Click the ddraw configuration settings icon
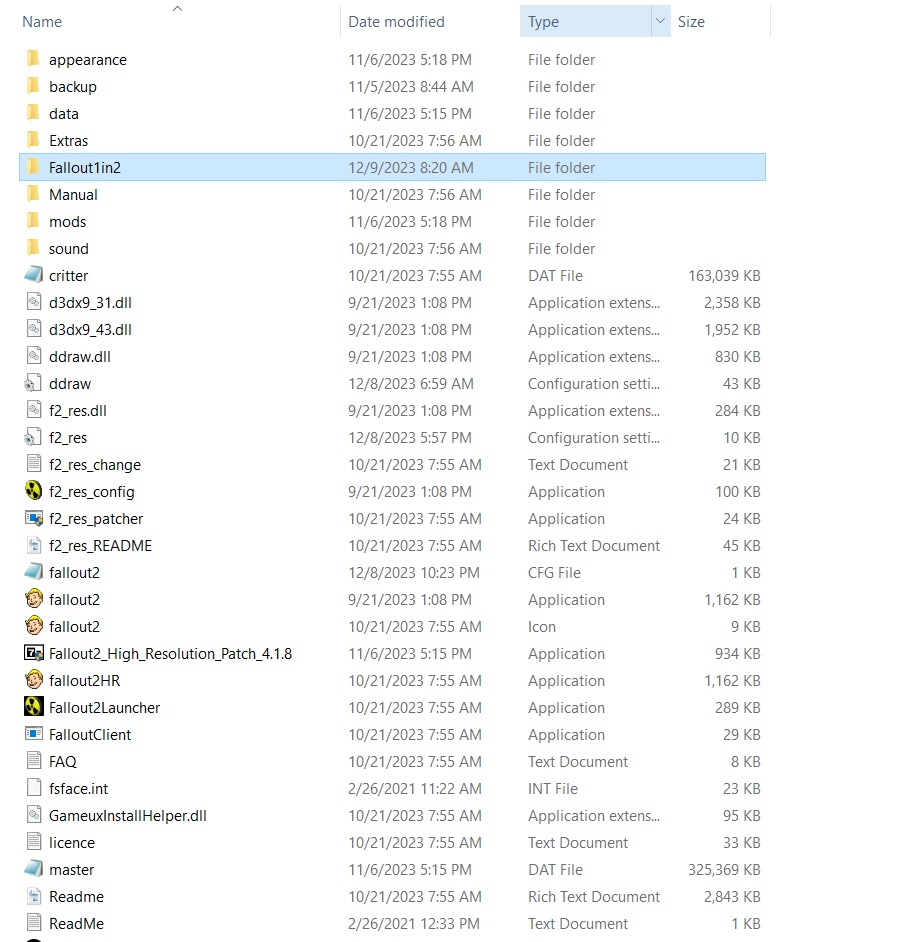This screenshot has width=897, height=942. click(x=33, y=383)
